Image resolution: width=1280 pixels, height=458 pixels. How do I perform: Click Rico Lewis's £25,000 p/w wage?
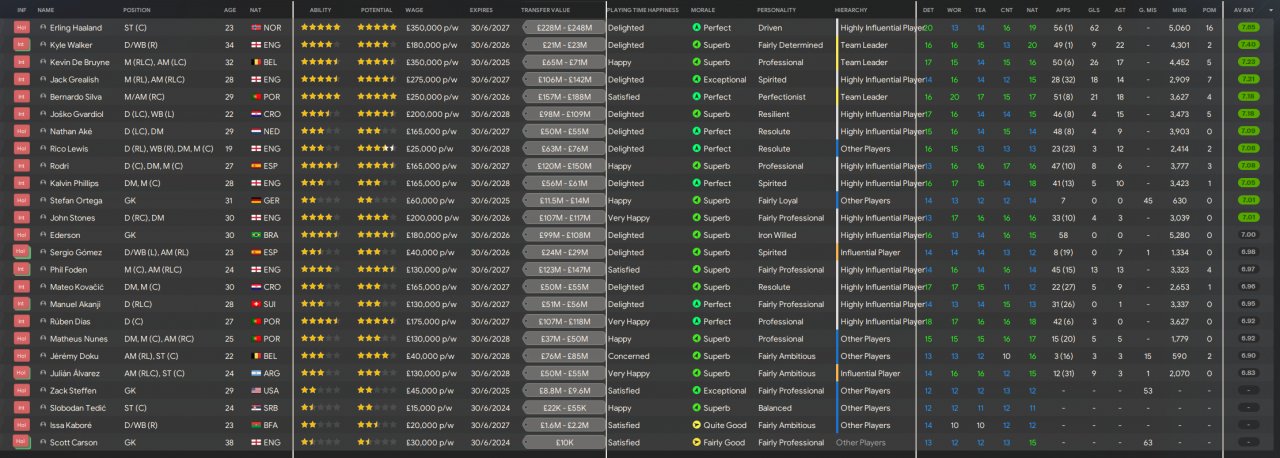pyautogui.click(x=432, y=149)
